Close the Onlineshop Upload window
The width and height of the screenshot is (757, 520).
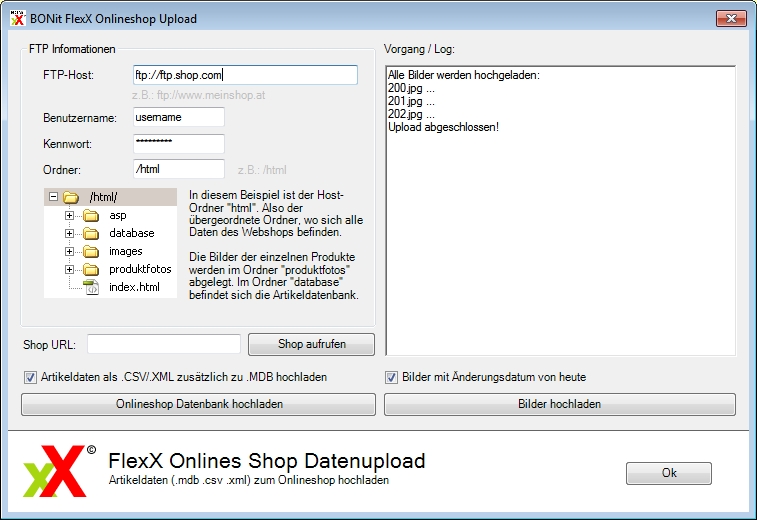(x=731, y=19)
